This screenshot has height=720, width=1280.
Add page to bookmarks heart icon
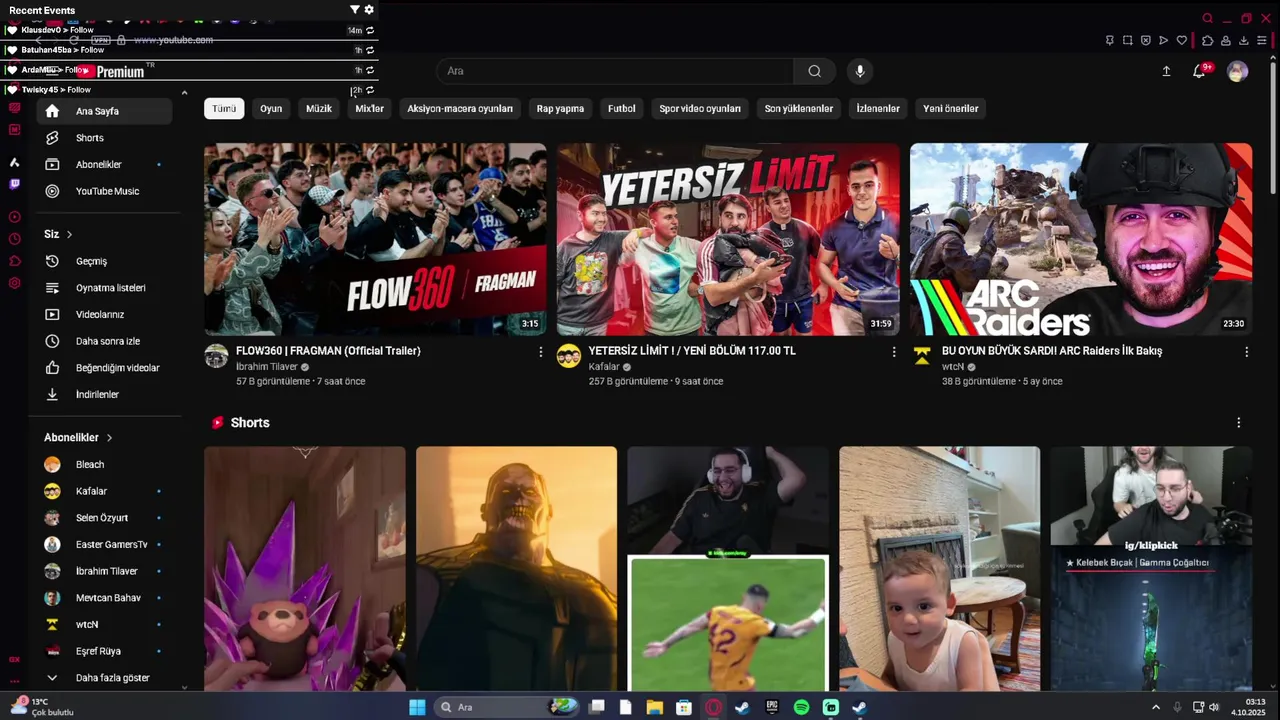point(1182,41)
